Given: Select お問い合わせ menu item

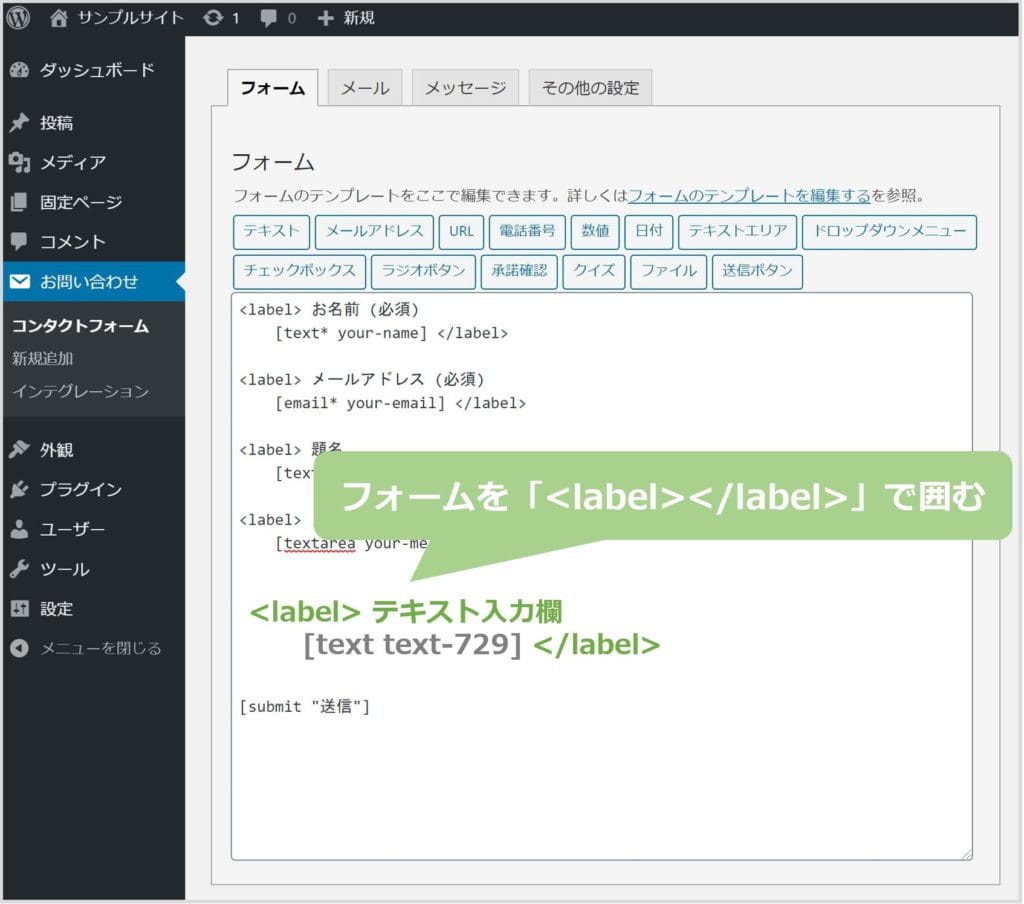Looking at the screenshot, I should pyautogui.click(x=94, y=282).
